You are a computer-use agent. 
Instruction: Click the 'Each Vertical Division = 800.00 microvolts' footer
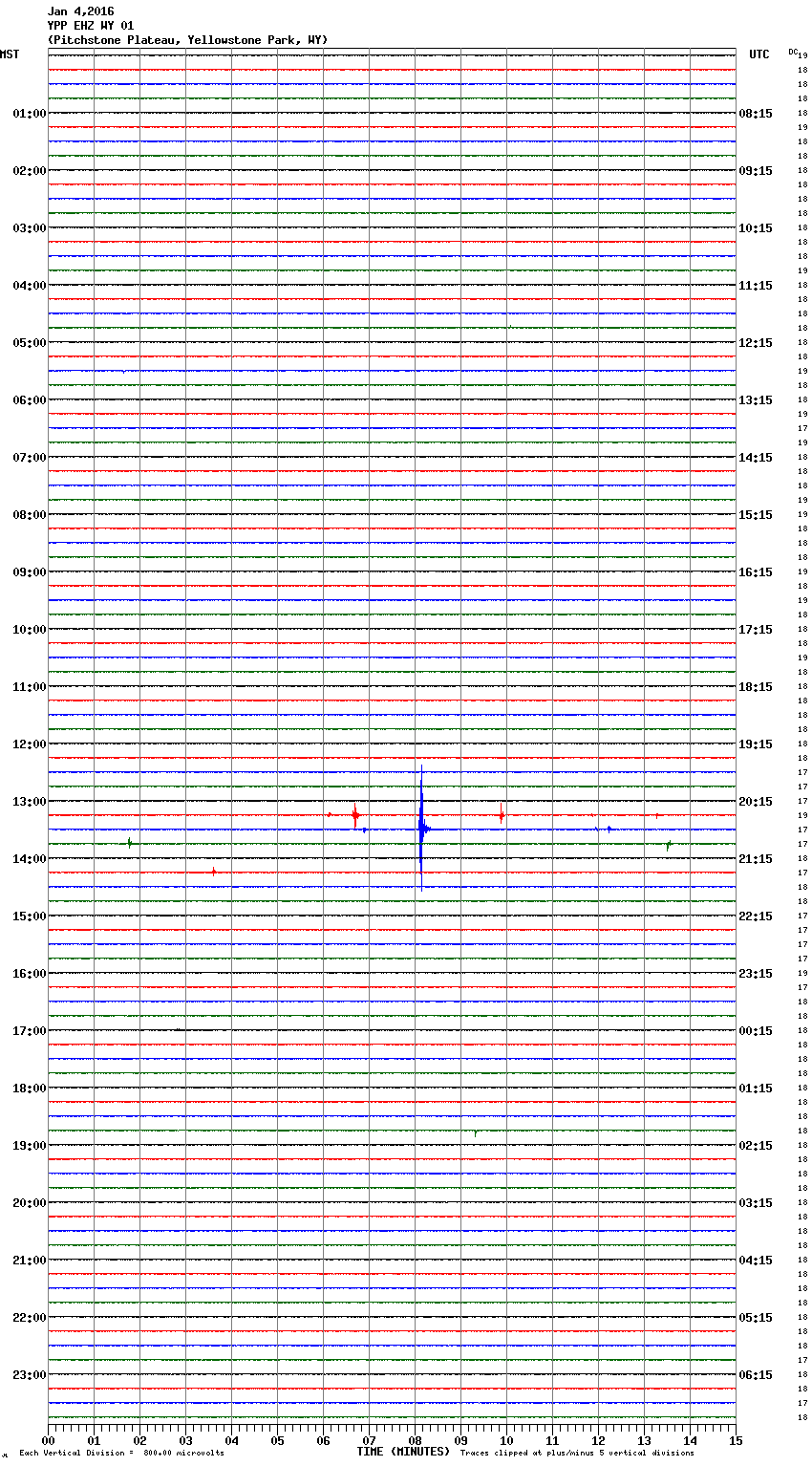(x=121, y=1454)
